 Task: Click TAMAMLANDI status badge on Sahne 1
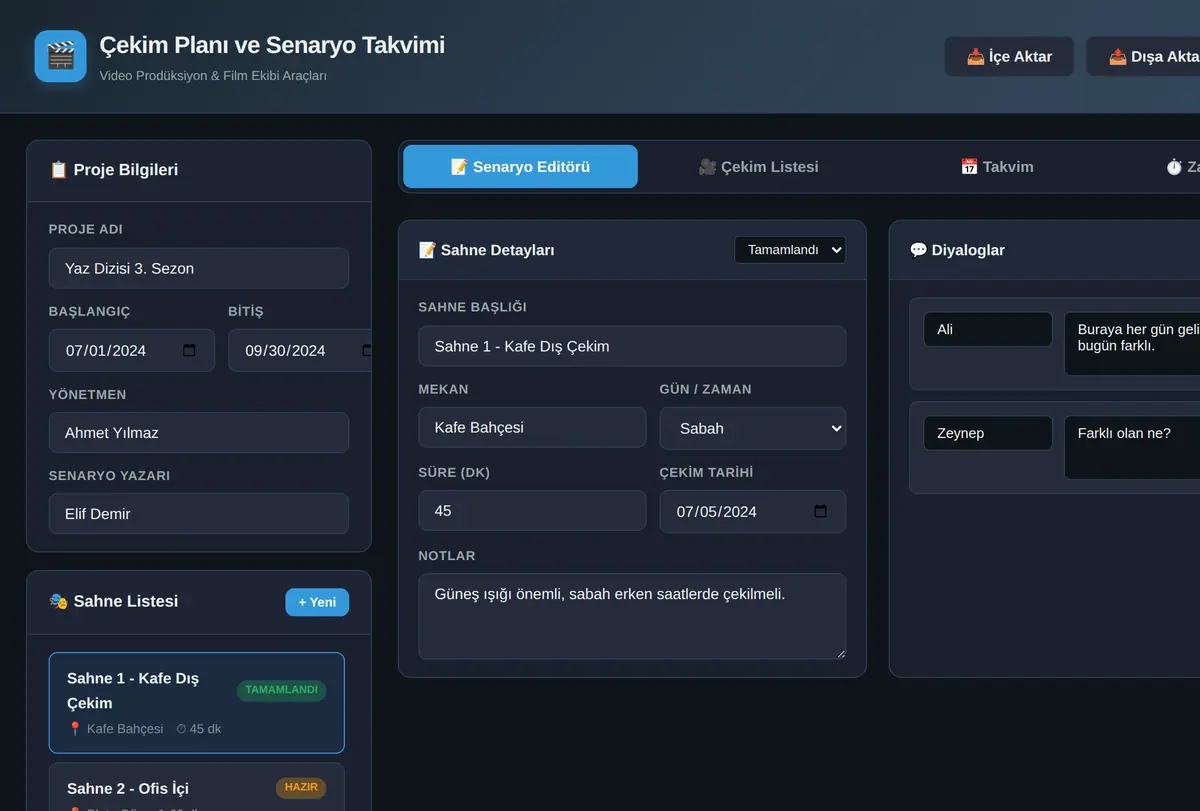point(282,691)
